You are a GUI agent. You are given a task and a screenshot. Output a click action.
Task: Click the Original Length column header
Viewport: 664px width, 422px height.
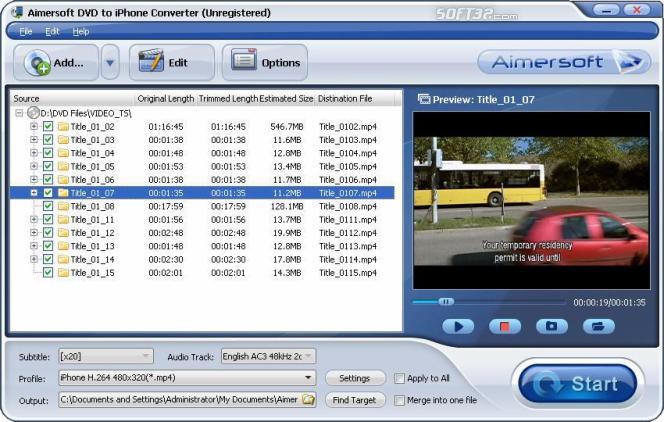point(165,99)
